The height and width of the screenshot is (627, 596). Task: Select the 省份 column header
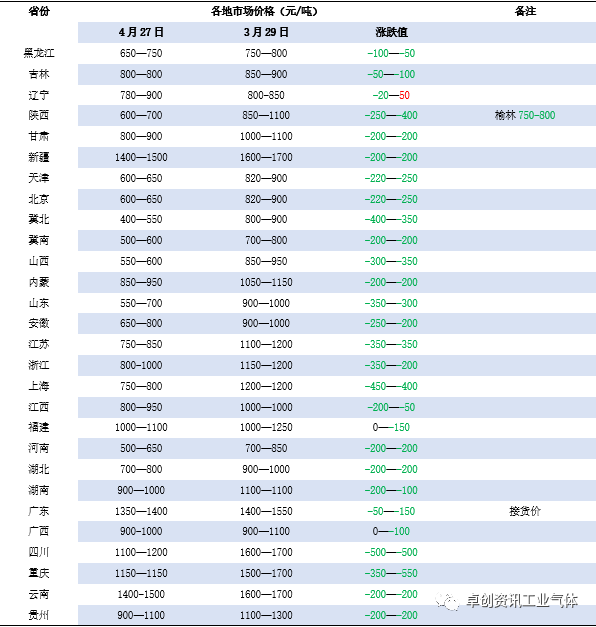[x=39, y=11]
